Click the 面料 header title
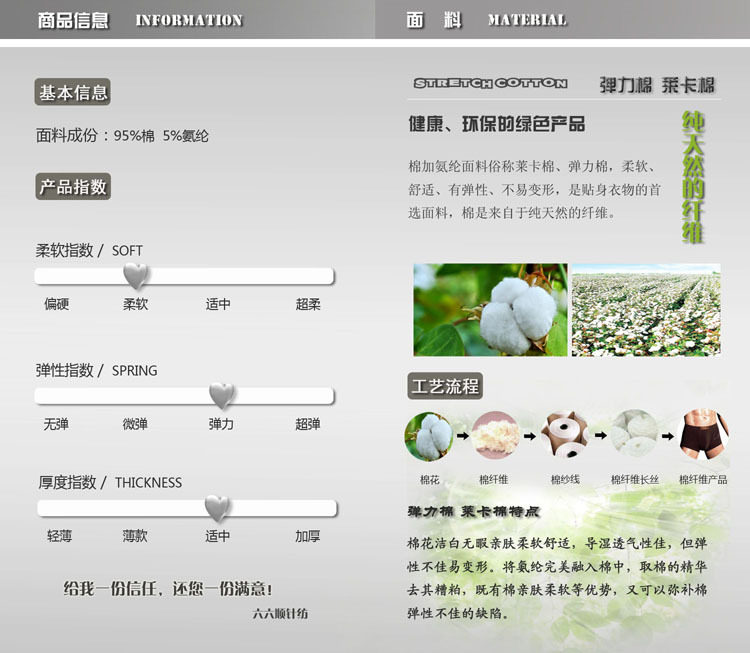 click(434, 20)
